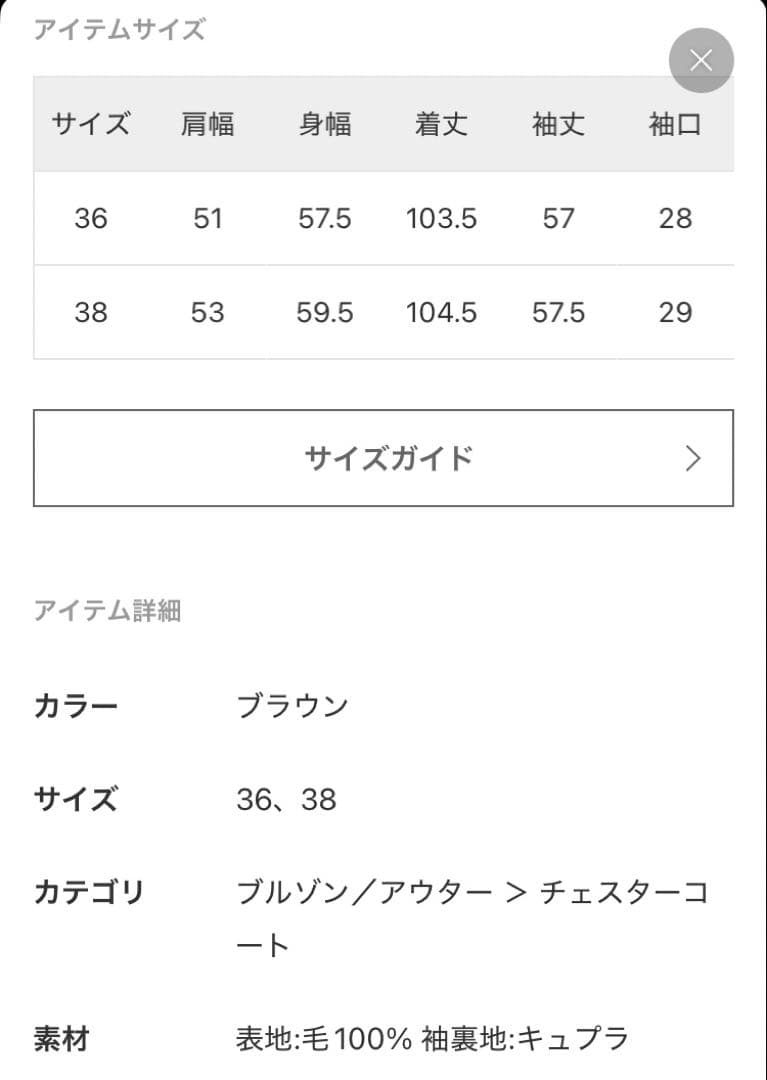Select the 着丈 column header
The width and height of the screenshot is (767, 1080).
coord(442,124)
